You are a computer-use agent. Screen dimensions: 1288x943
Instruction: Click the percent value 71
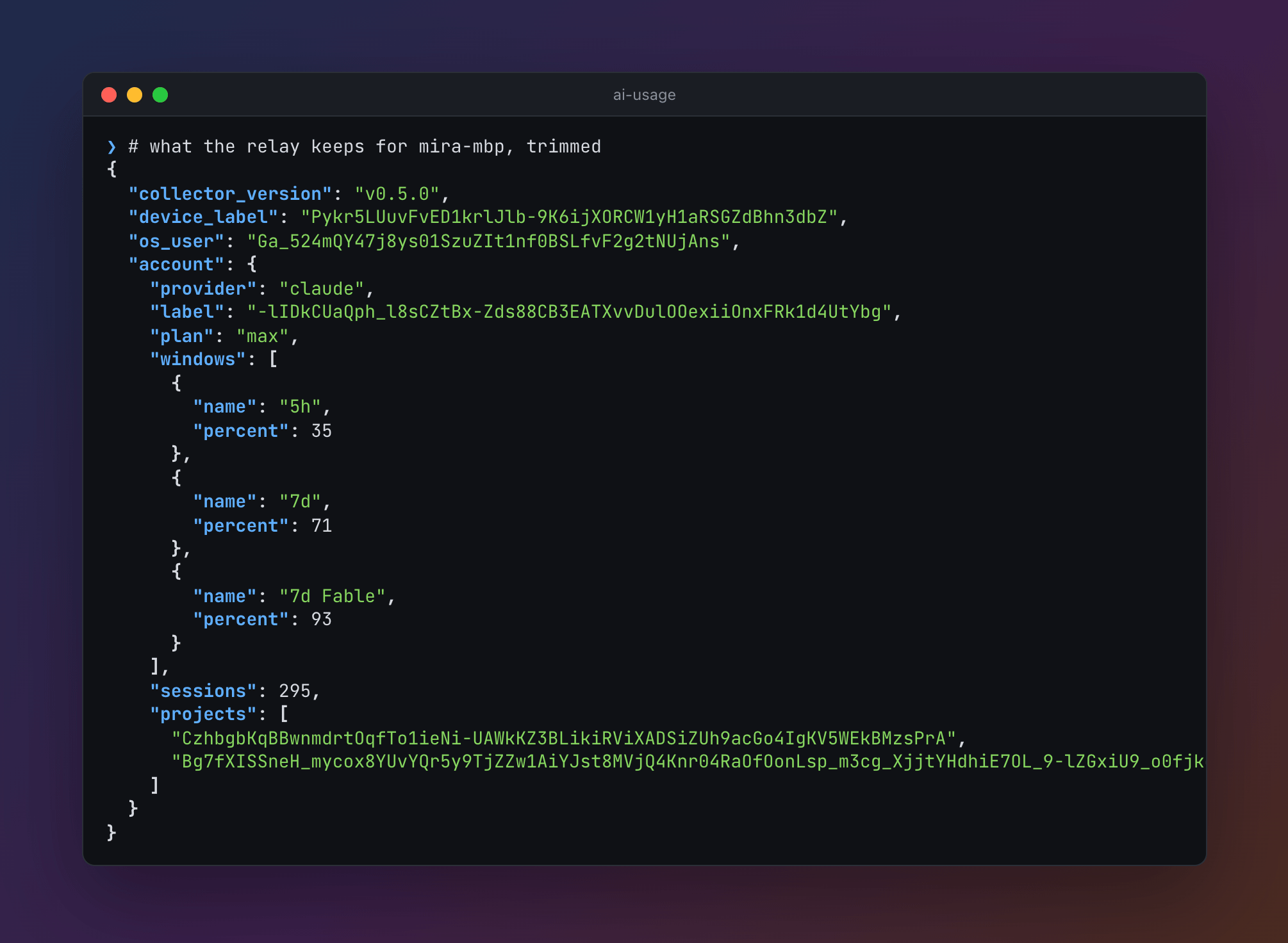(x=322, y=525)
